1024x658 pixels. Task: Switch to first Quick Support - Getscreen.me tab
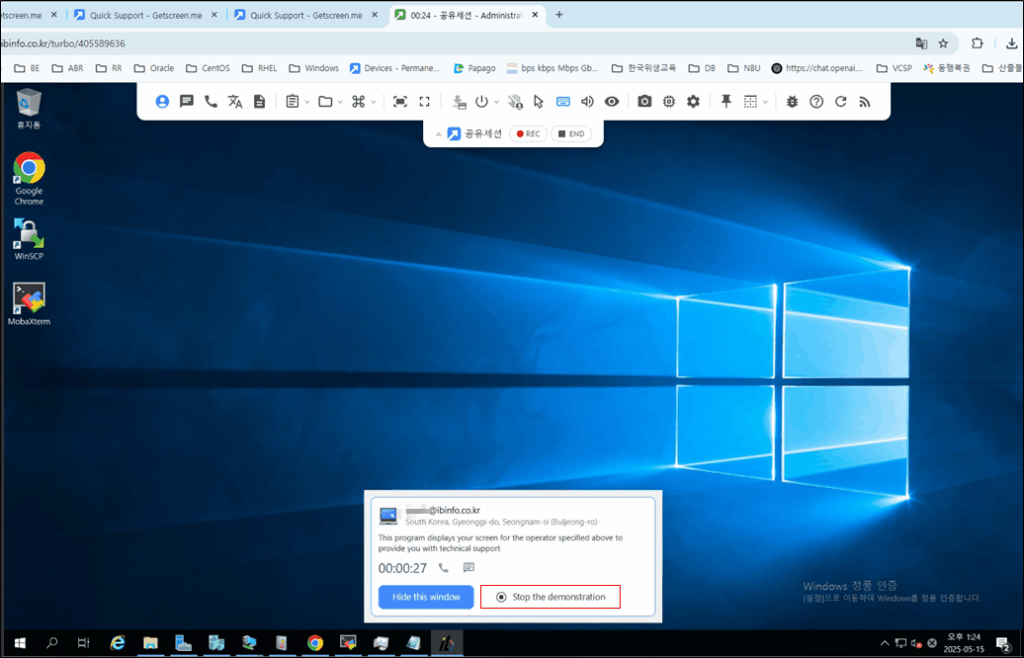[x=146, y=15]
